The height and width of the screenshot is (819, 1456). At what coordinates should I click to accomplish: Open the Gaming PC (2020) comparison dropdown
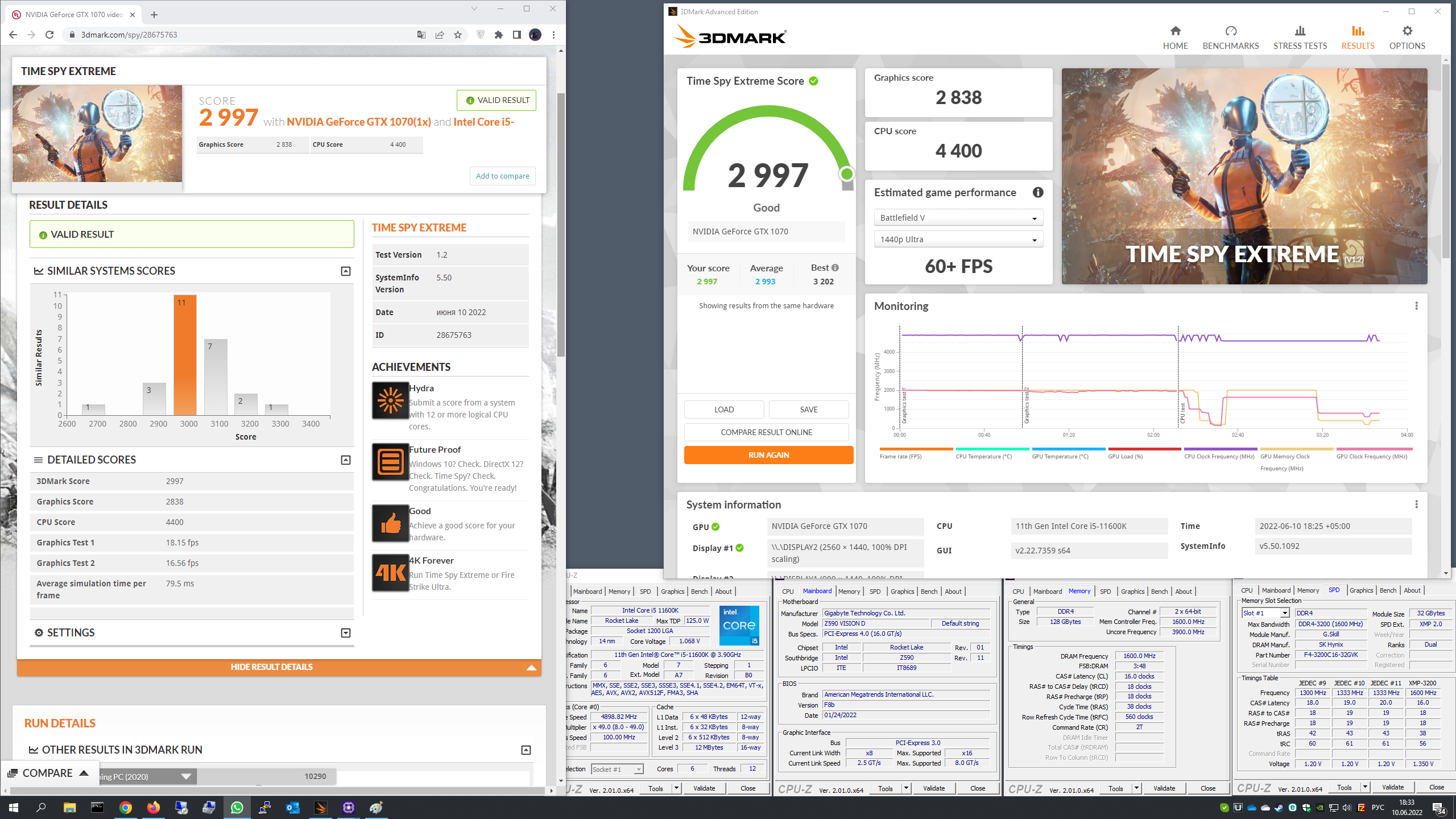[x=186, y=776]
